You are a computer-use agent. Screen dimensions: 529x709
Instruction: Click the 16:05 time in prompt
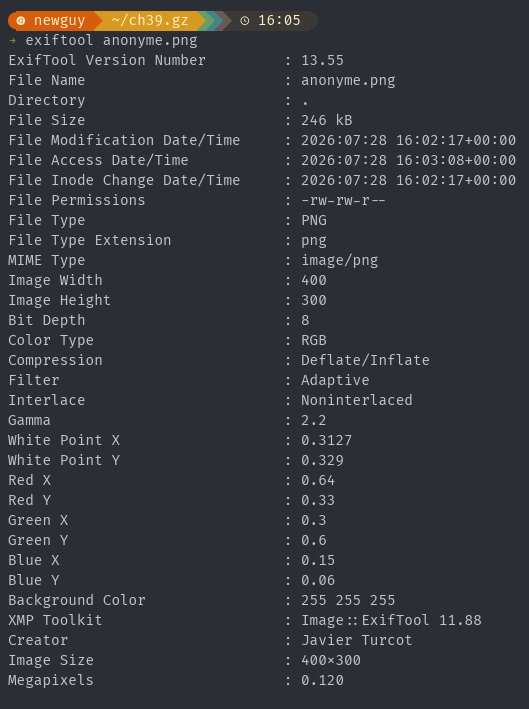click(x=279, y=21)
